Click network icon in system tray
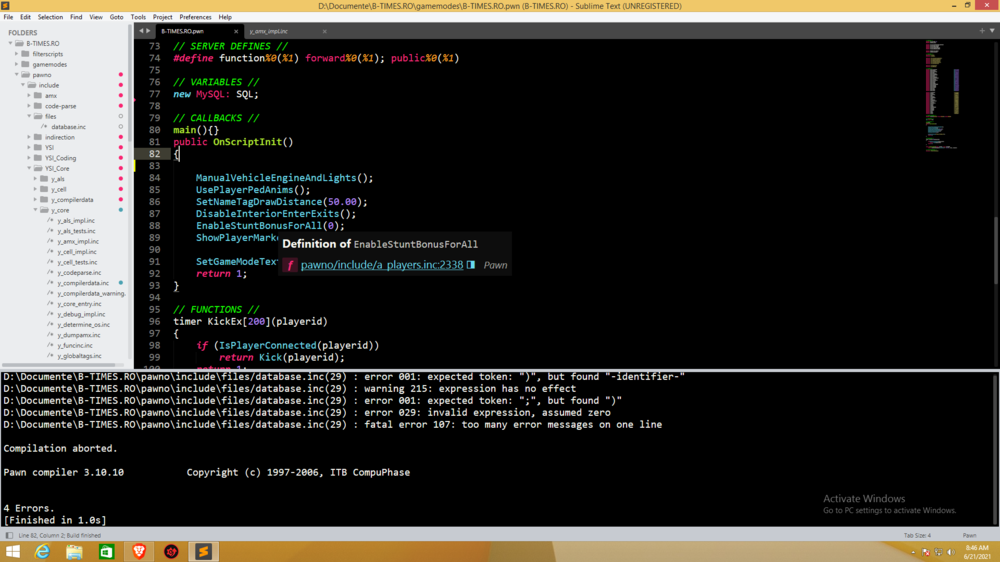 [x=938, y=552]
